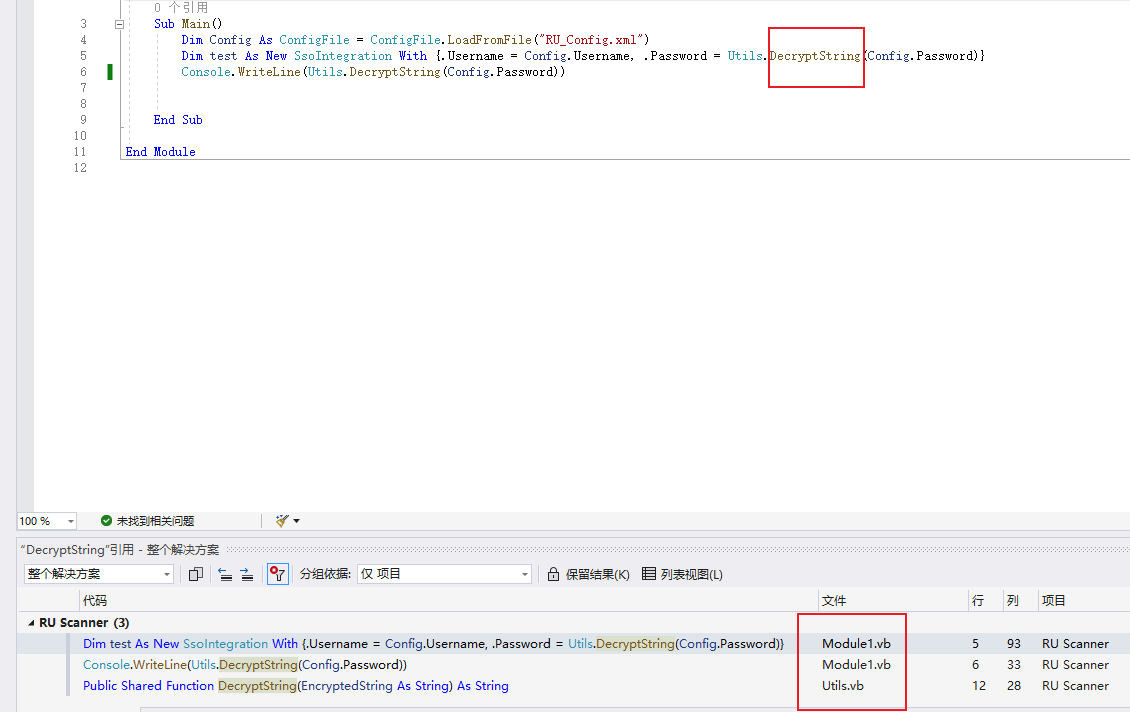Screen dimensions: 1130x712
Task: Click the column value 93 in results
Action: (1014, 644)
